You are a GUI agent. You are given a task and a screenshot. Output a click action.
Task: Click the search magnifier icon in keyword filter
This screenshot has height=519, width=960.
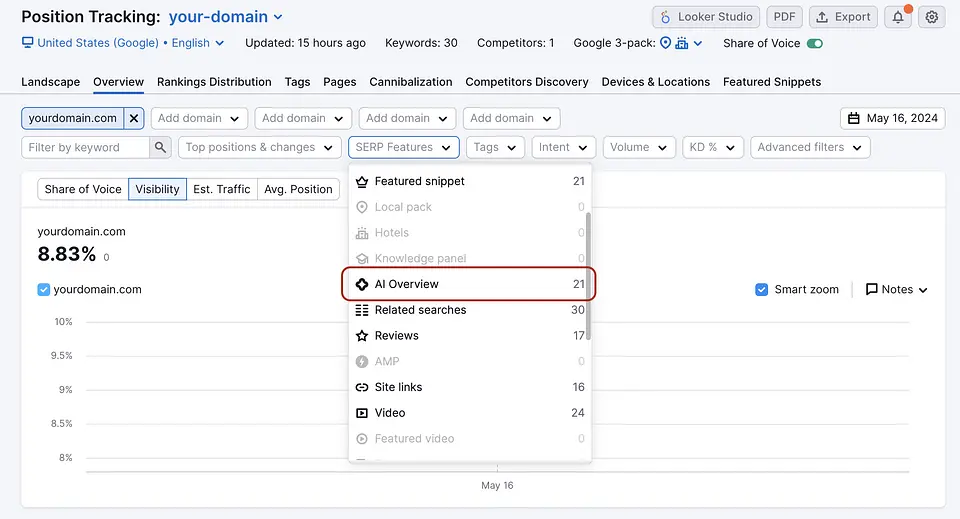160,147
